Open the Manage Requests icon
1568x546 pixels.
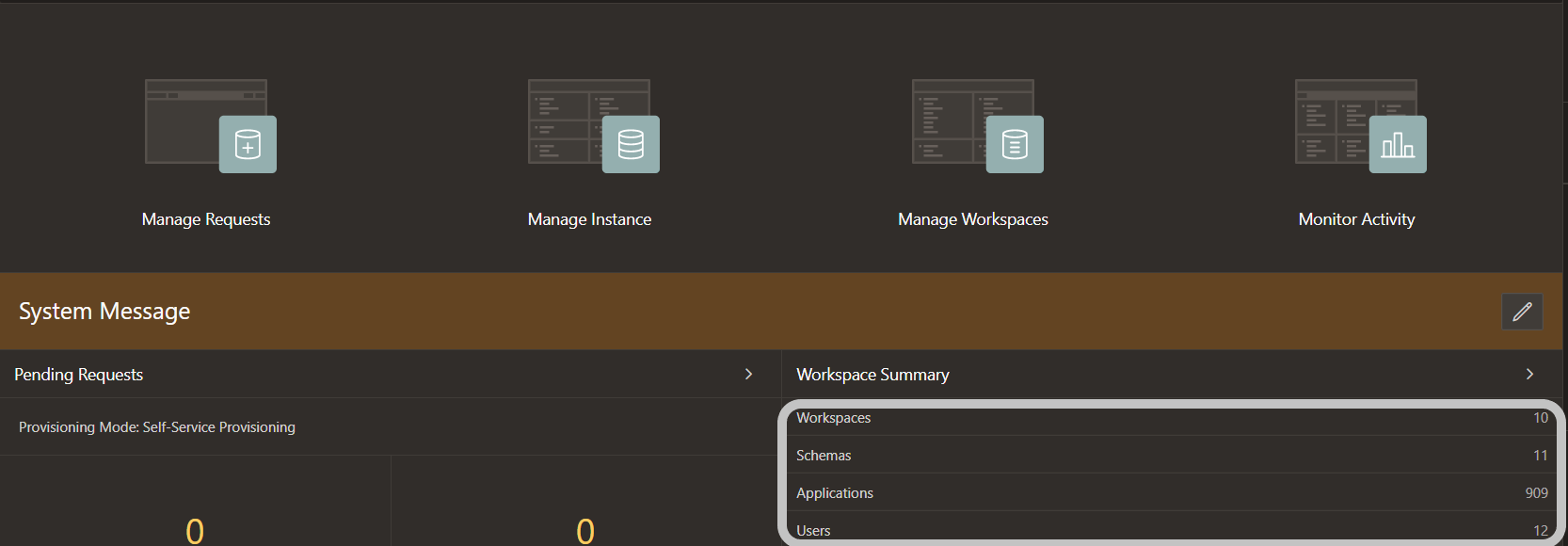coord(211,126)
